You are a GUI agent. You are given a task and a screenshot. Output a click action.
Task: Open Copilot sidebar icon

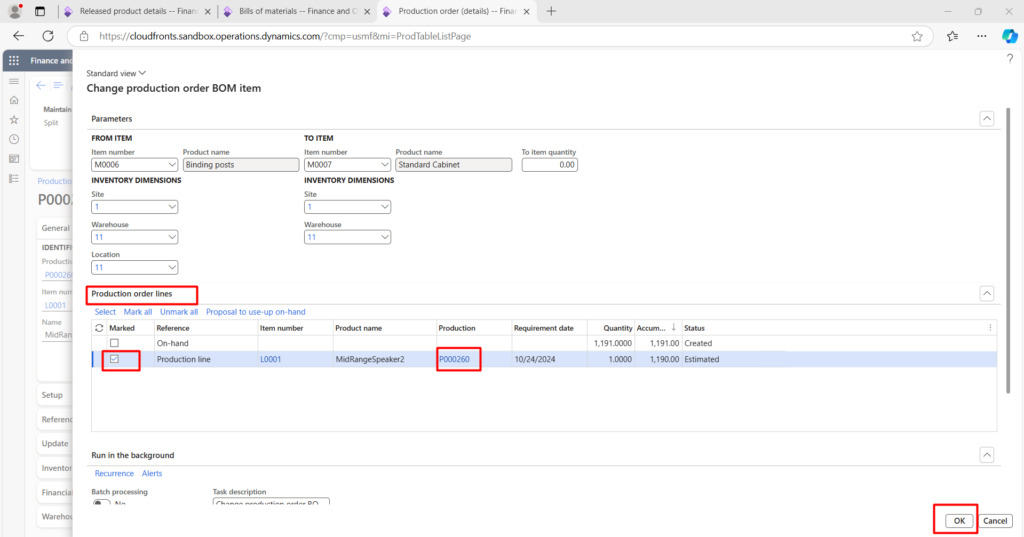1010,36
